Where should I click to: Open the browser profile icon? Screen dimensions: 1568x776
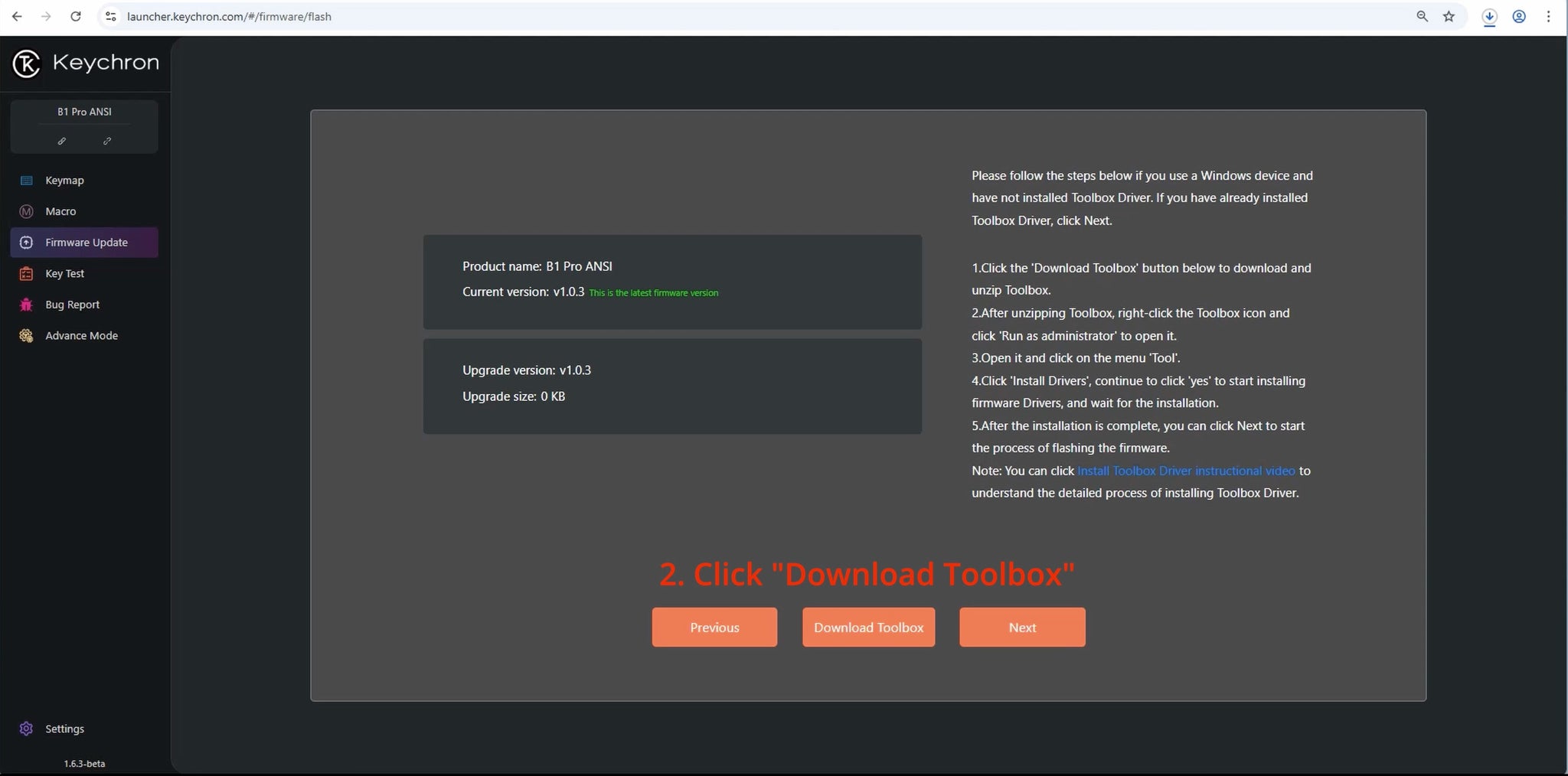[1519, 16]
